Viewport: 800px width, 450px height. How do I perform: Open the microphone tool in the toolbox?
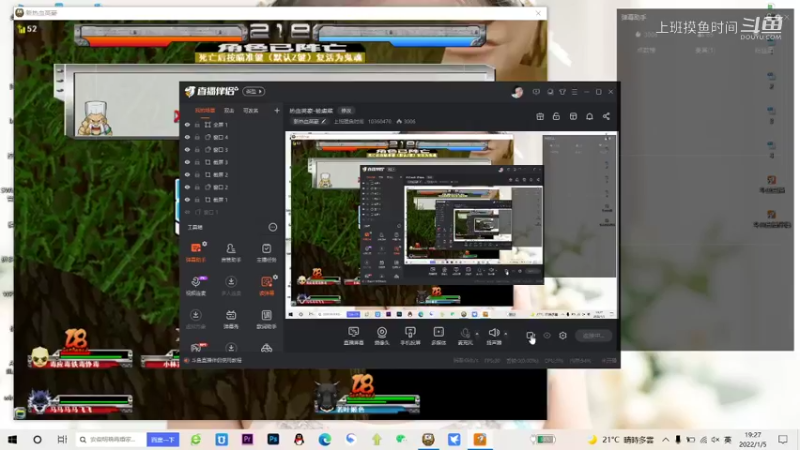click(196, 285)
